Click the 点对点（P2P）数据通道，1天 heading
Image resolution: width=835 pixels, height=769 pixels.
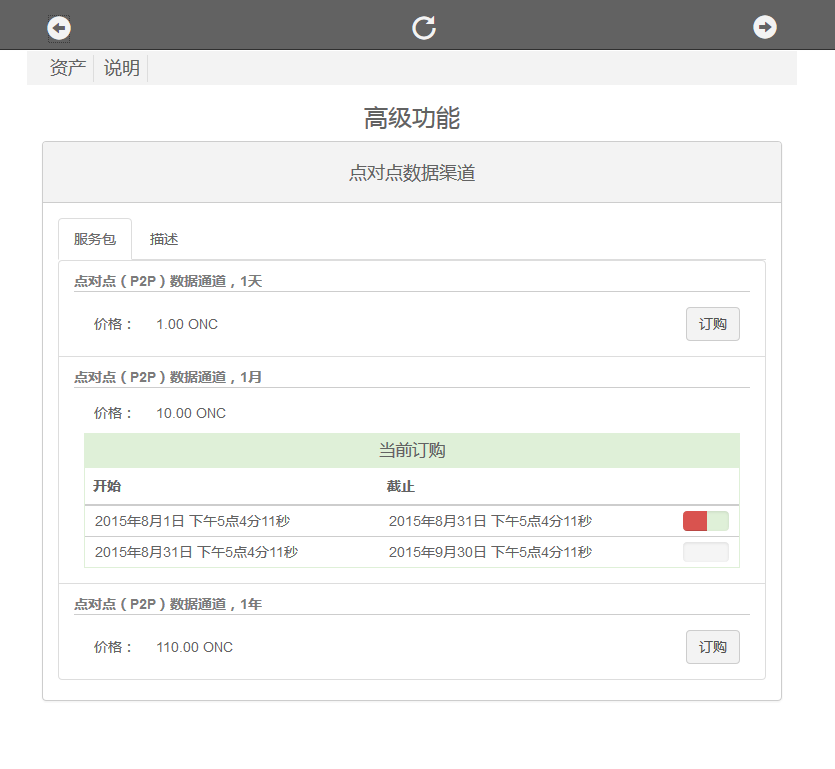[168, 282]
